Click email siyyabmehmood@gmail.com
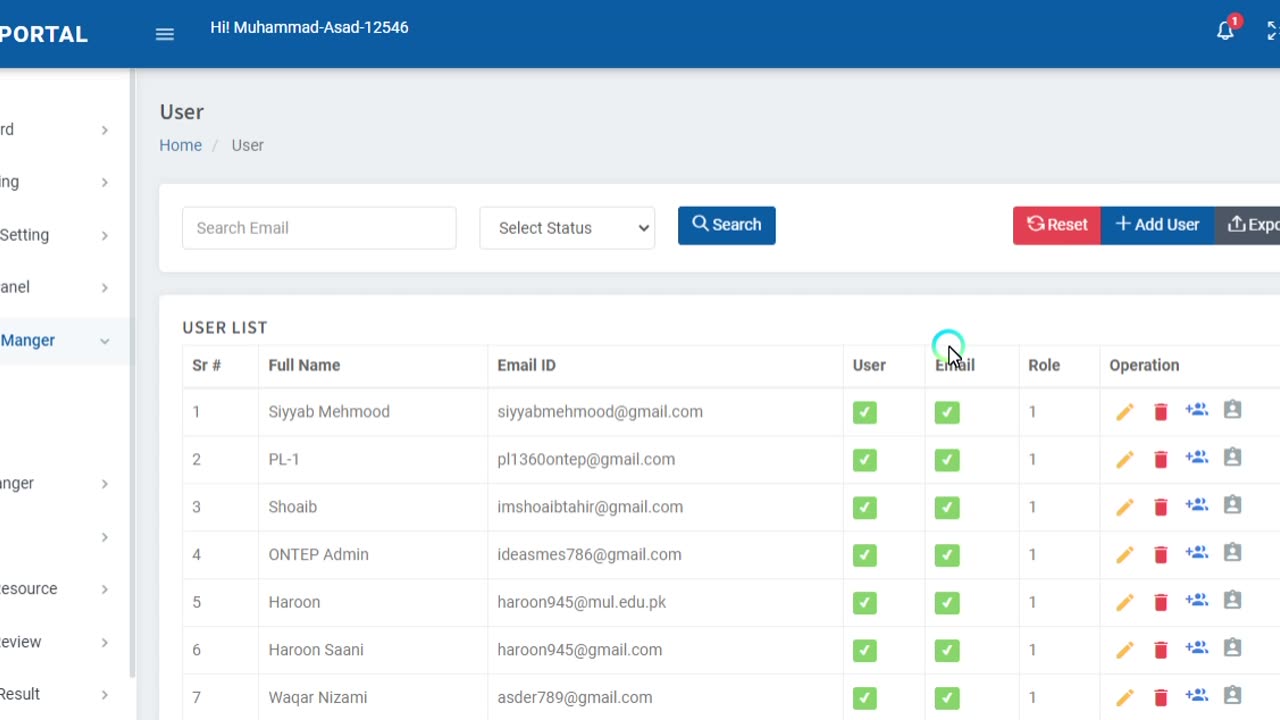1280x720 pixels. tap(600, 412)
